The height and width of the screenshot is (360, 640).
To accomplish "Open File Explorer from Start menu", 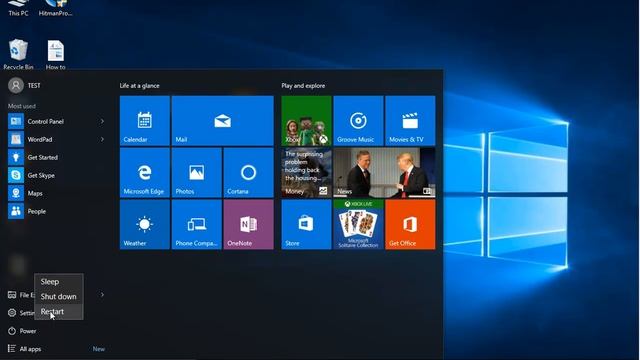I will pyautogui.click(x=20, y=295).
